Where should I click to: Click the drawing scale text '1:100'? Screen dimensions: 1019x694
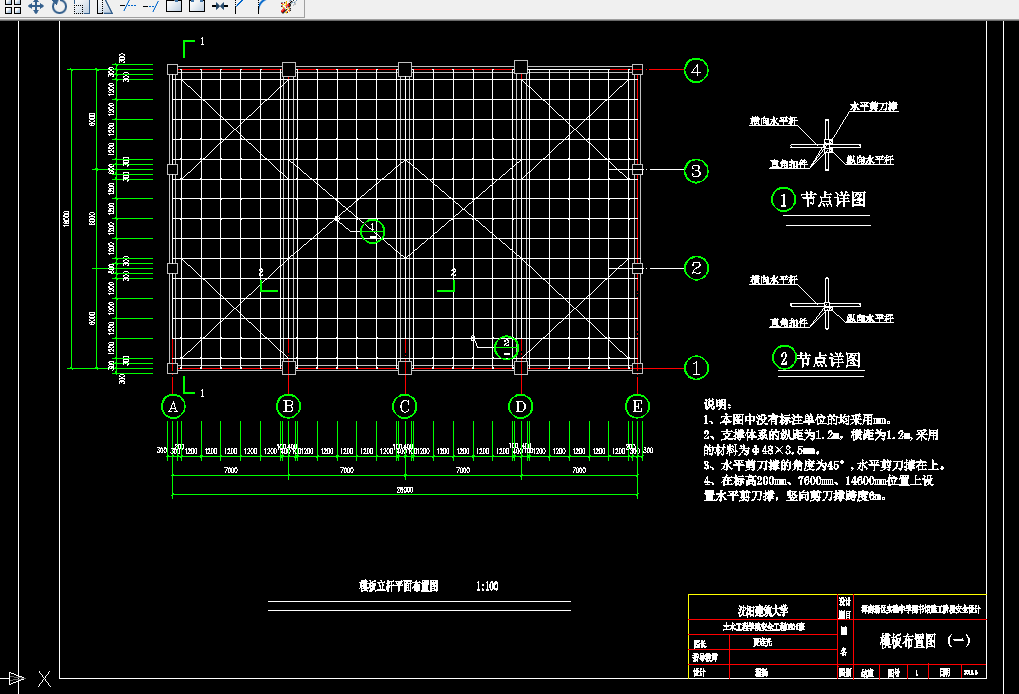pos(487,586)
